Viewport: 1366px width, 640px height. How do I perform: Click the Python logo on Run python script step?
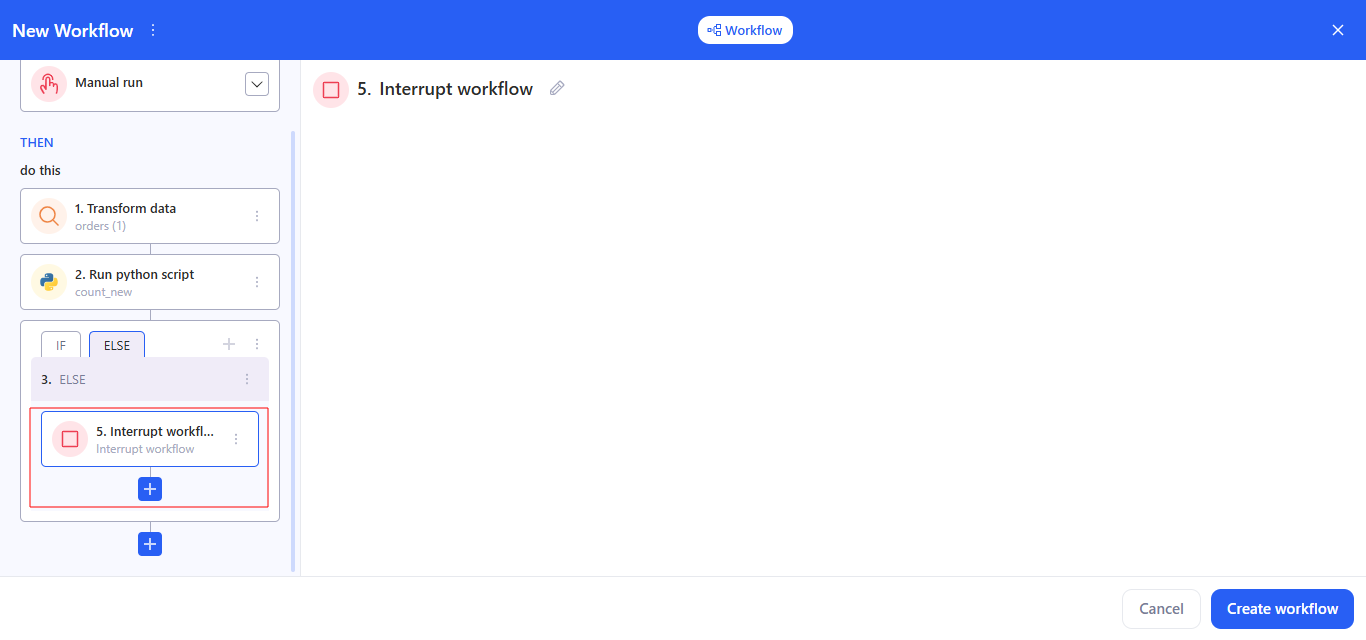pos(48,281)
